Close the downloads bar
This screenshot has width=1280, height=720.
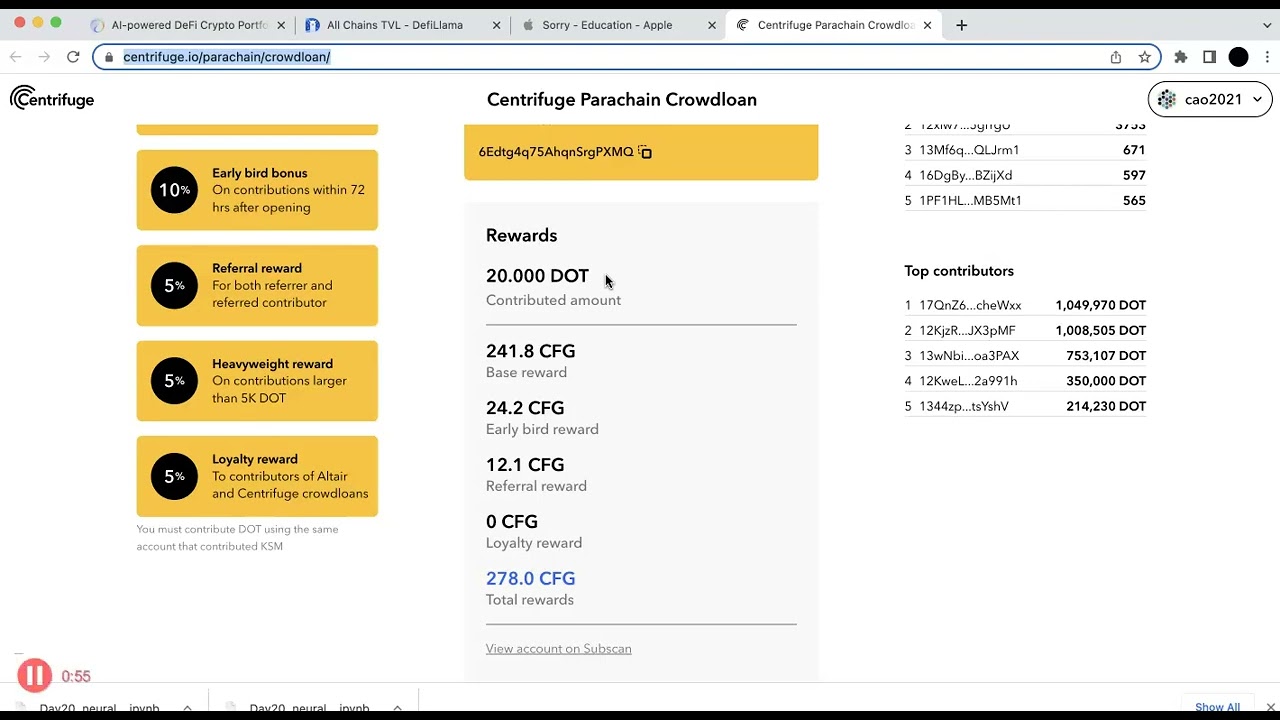coord(1271,707)
